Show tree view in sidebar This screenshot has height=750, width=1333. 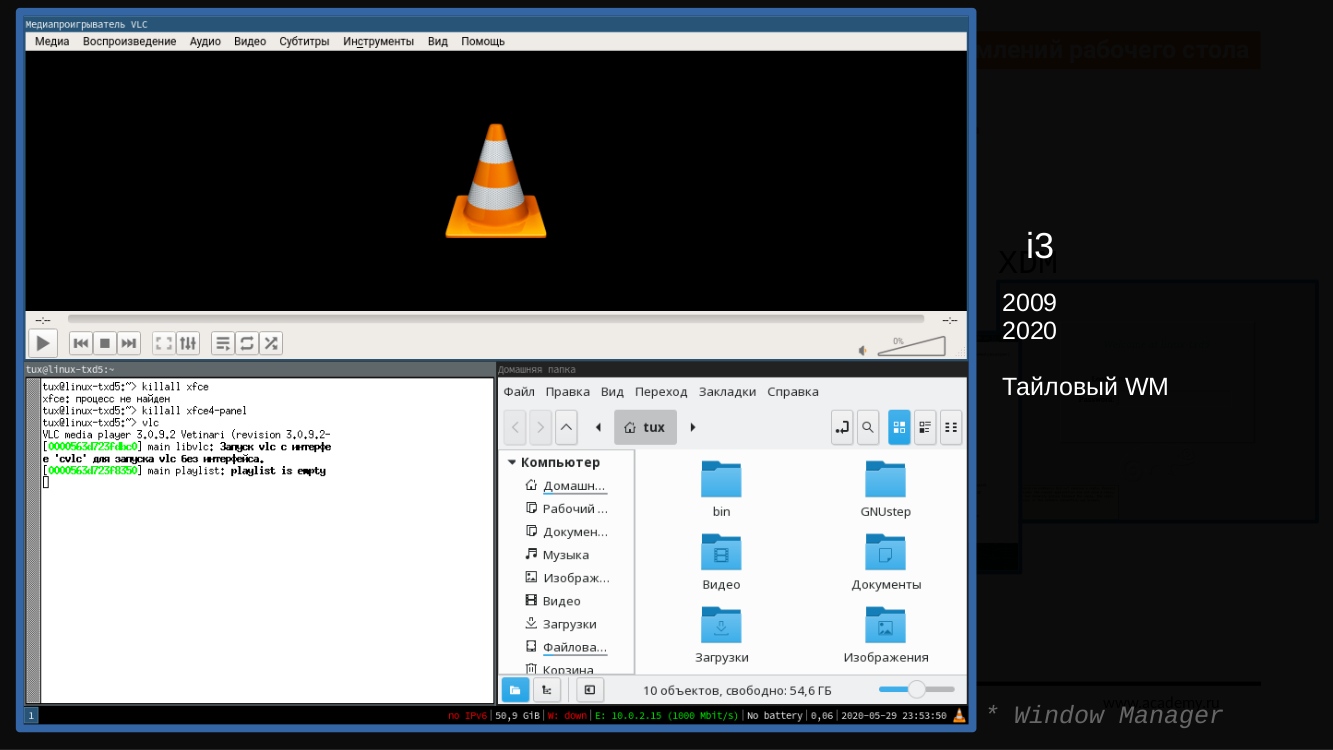point(547,690)
